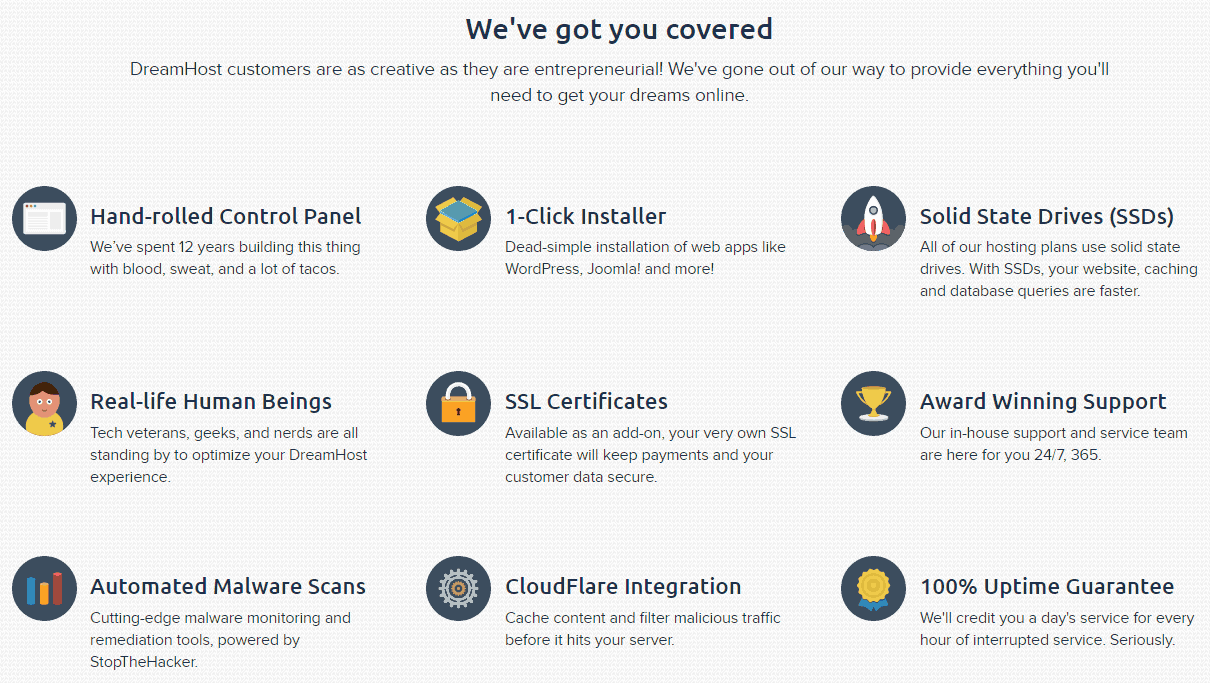
Task: Click the 1-Click Installer open-box icon
Action: pos(458,218)
